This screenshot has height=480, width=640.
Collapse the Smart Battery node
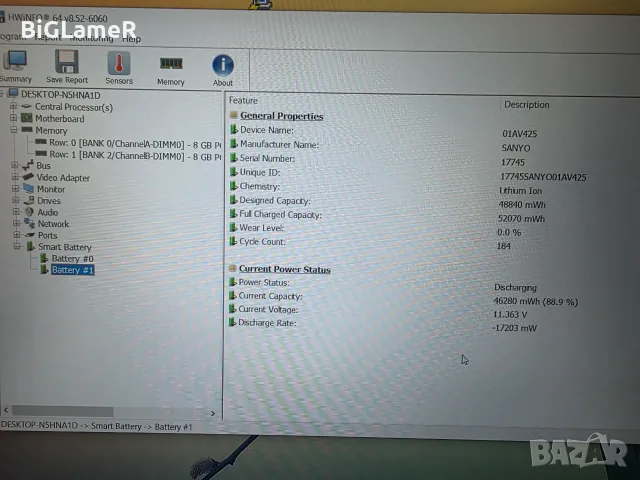click(17, 246)
